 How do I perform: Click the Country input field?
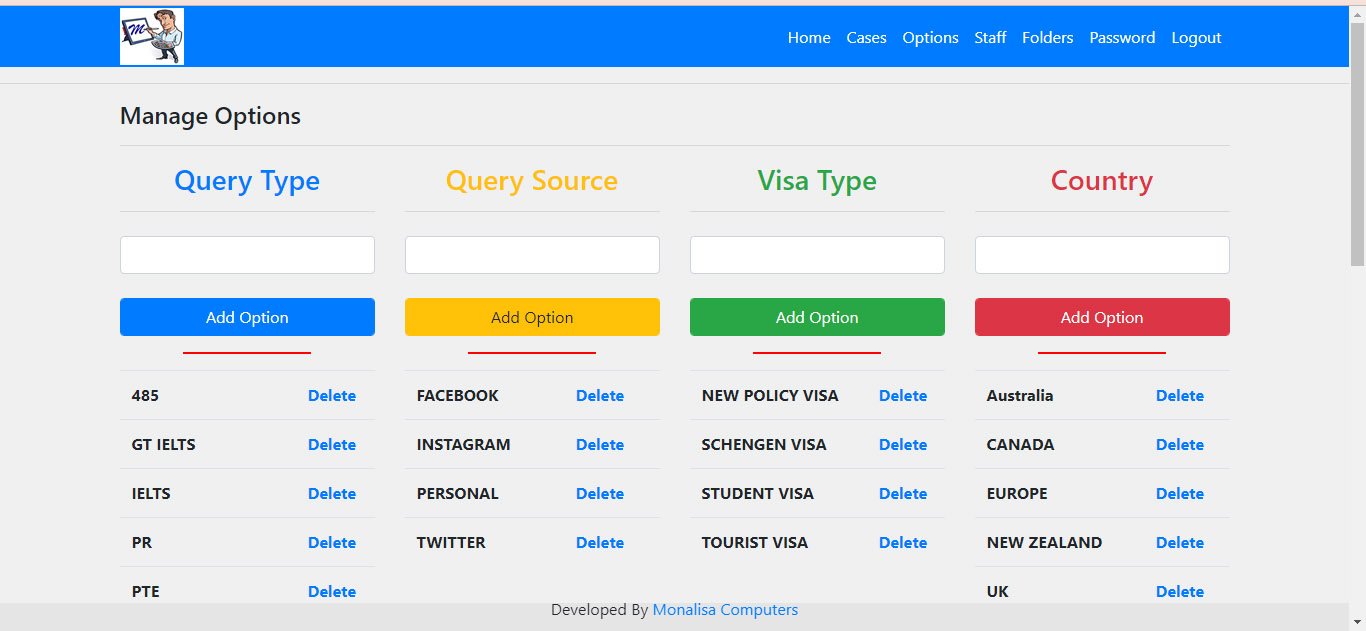coord(1102,255)
